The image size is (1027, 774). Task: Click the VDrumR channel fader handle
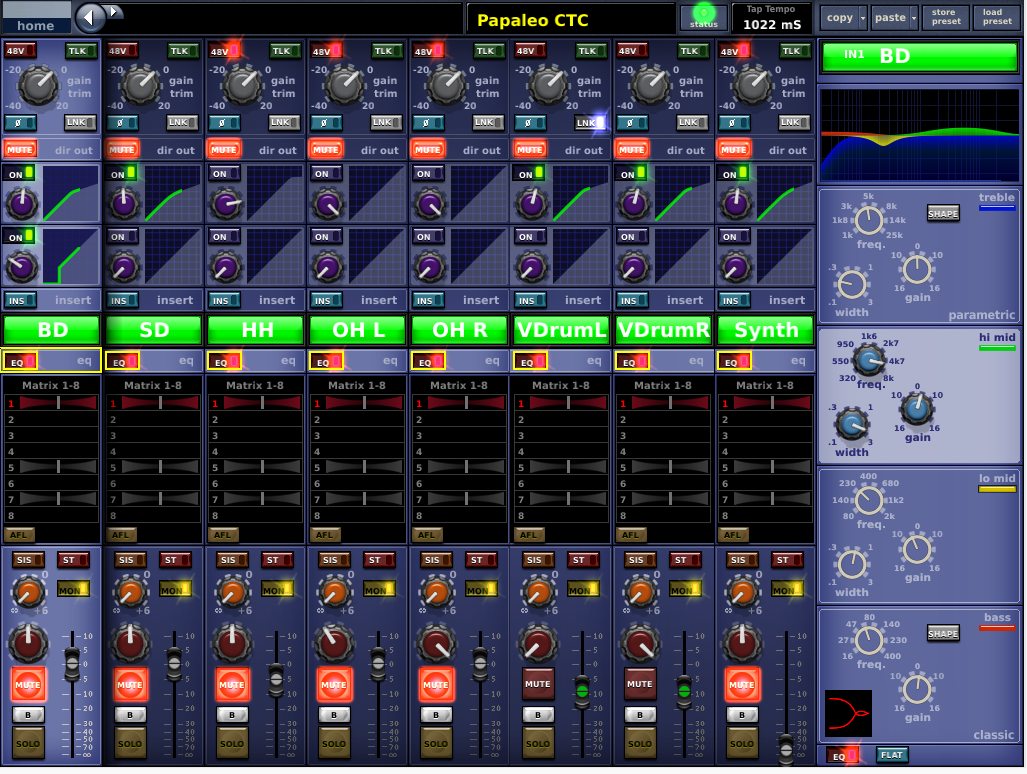pyautogui.click(x=683, y=689)
